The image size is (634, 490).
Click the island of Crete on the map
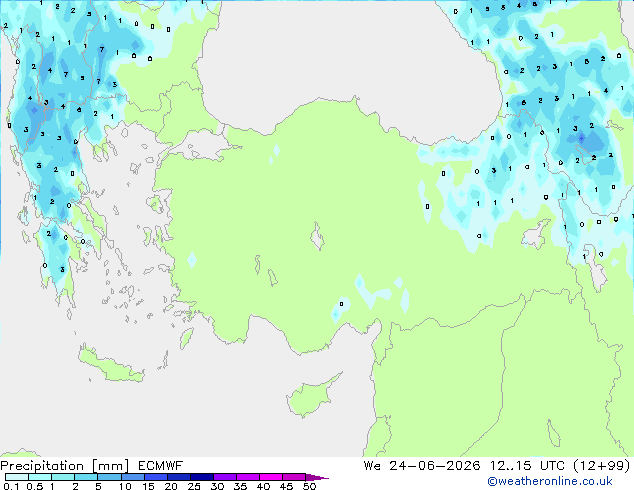(110, 366)
